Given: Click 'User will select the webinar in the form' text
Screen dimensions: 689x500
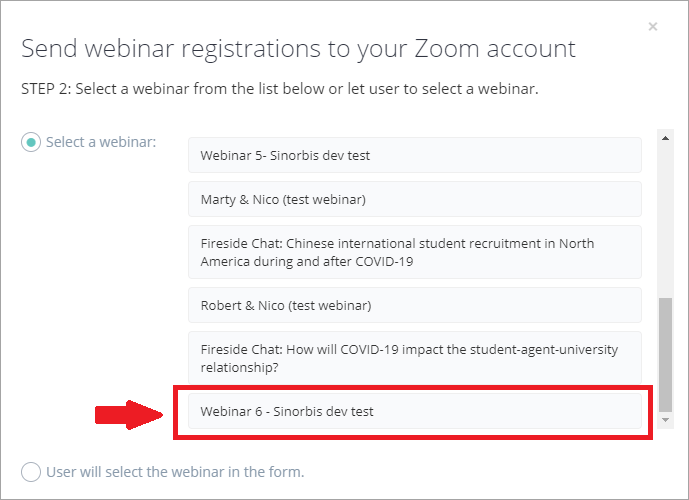Looking at the screenshot, I should click(175, 471).
